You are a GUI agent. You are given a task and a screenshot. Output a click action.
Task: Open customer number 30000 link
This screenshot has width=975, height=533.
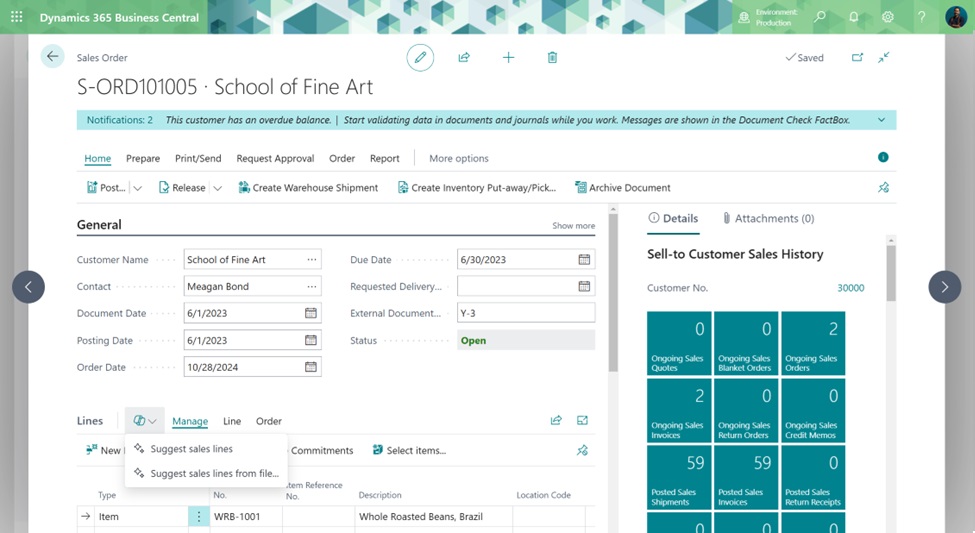tap(850, 288)
